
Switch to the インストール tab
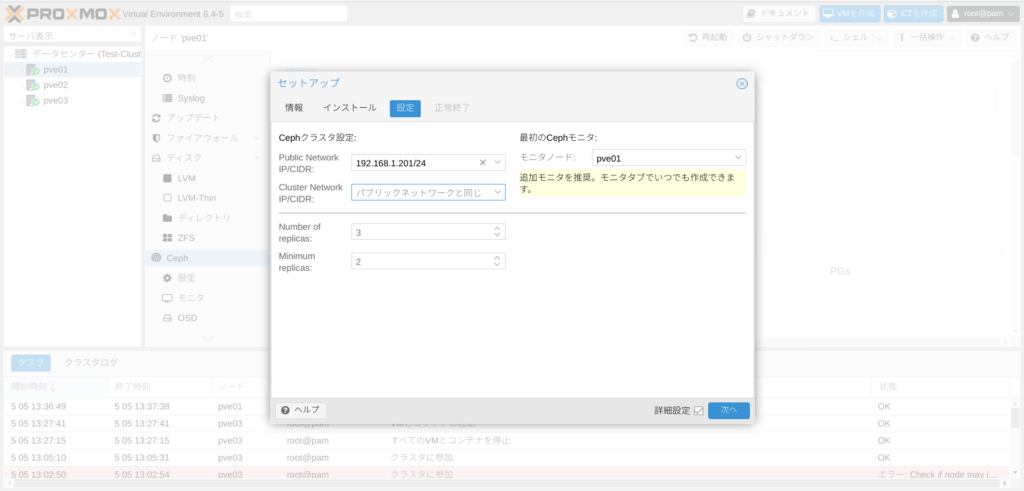coord(349,108)
